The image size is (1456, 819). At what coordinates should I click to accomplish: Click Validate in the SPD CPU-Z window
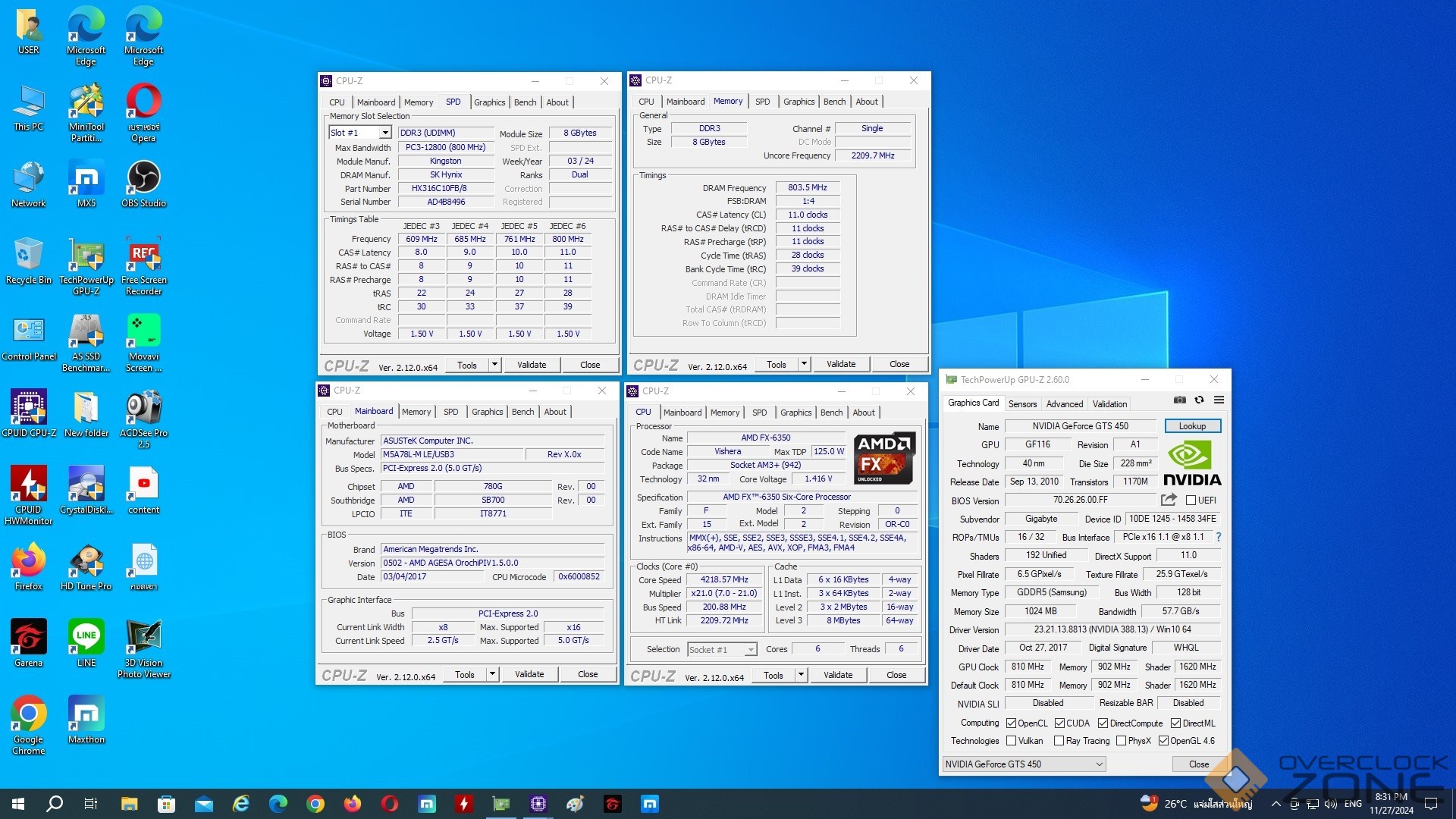pyautogui.click(x=532, y=365)
